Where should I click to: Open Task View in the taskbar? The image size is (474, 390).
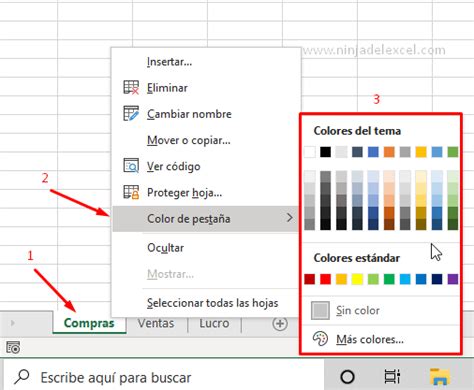(x=392, y=377)
